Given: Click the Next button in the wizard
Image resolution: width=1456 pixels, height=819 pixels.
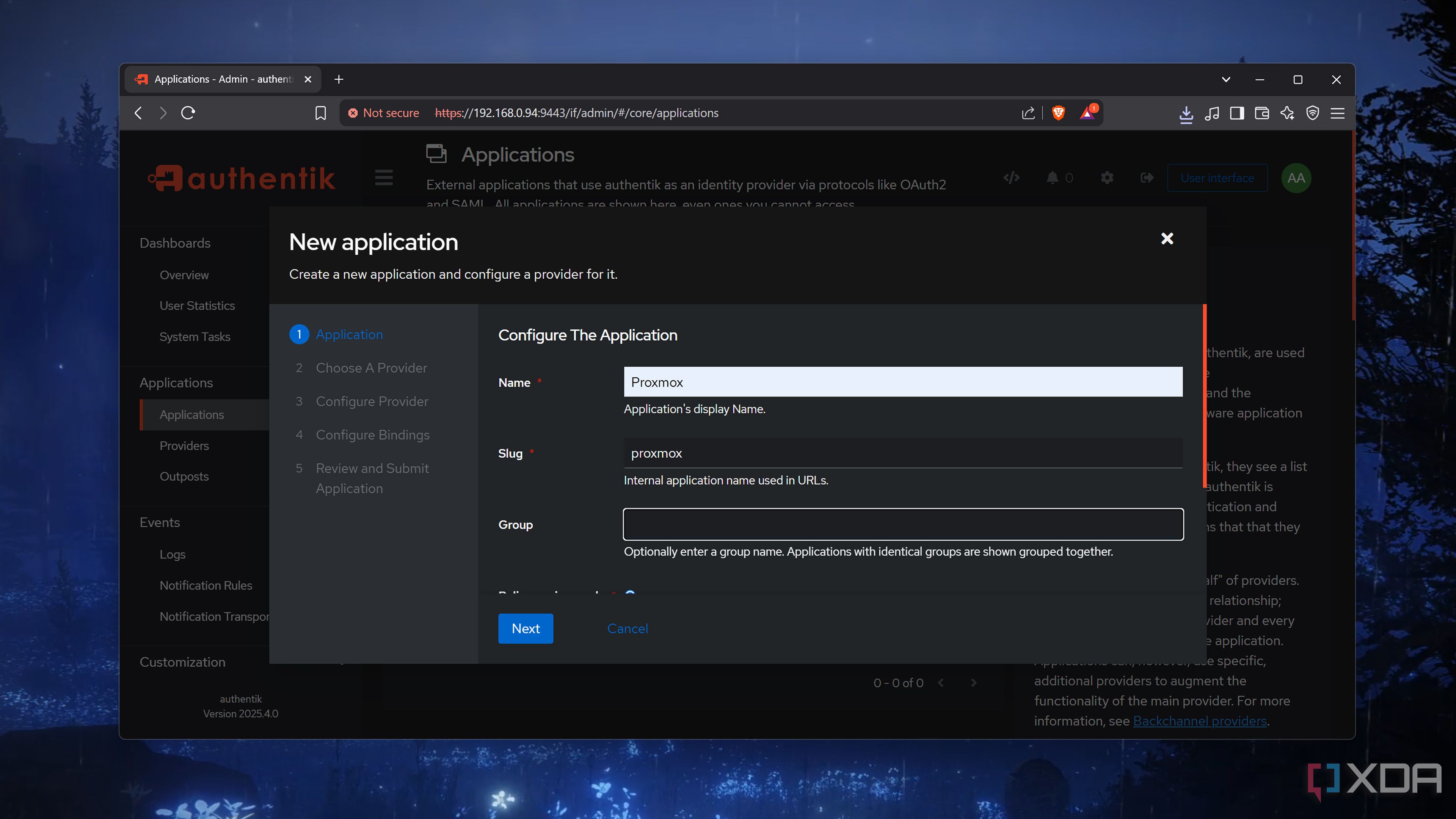Looking at the screenshot, I should [x=525, y=628].
